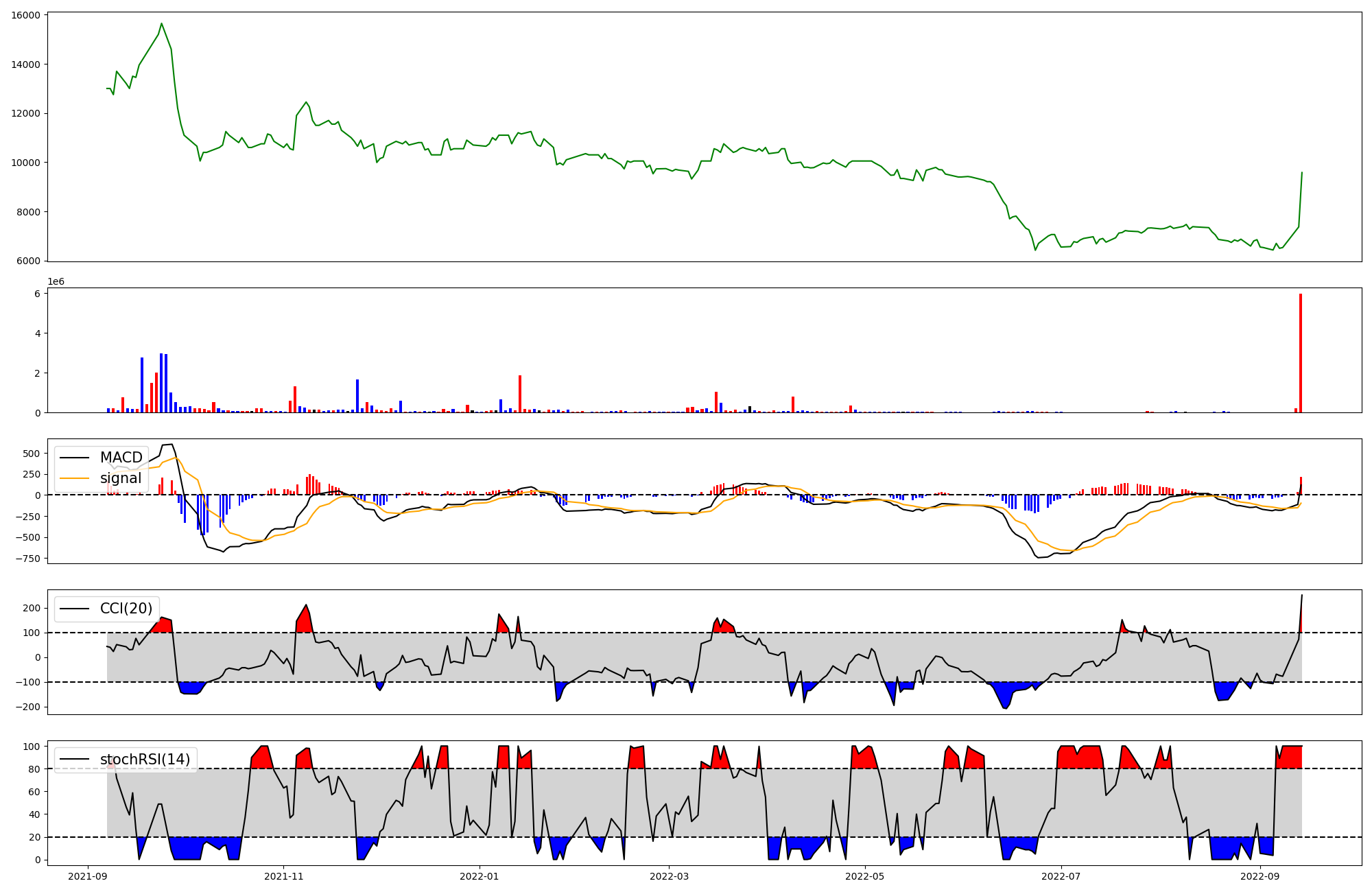
Task: Click the 200 CCI axis label
Action: (32, 608)
